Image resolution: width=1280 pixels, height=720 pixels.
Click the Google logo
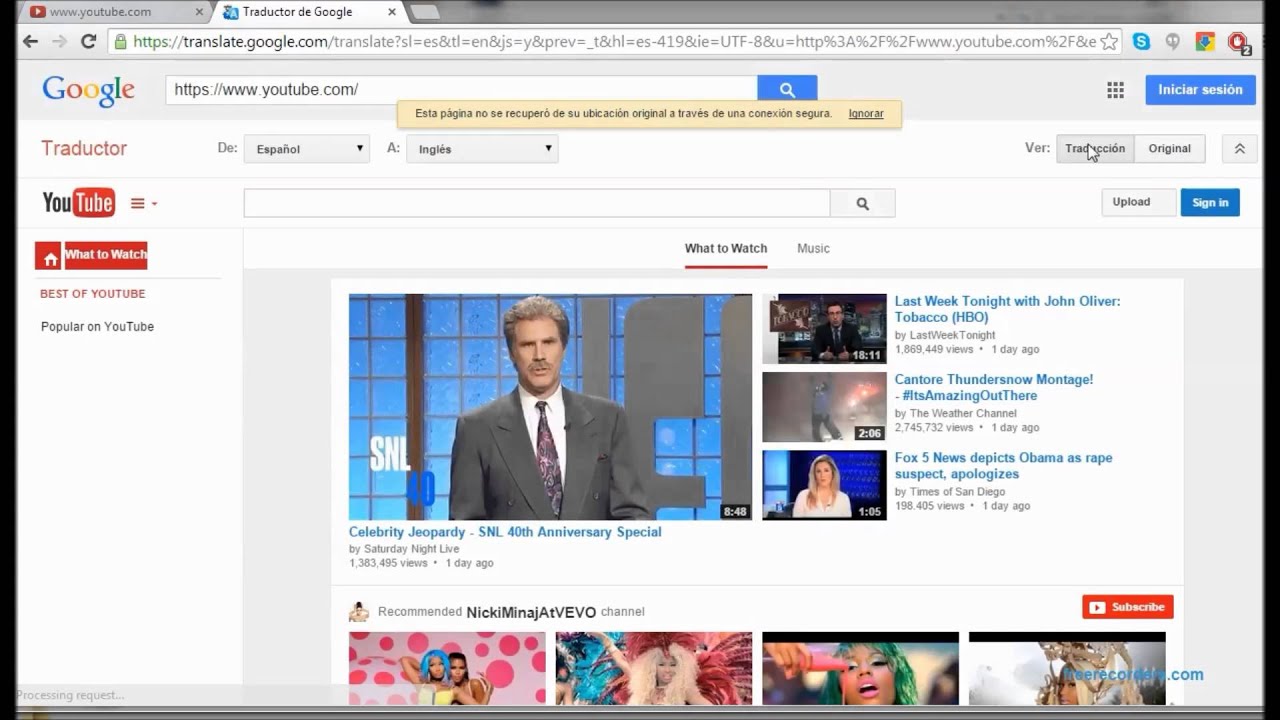coord(88,90)
